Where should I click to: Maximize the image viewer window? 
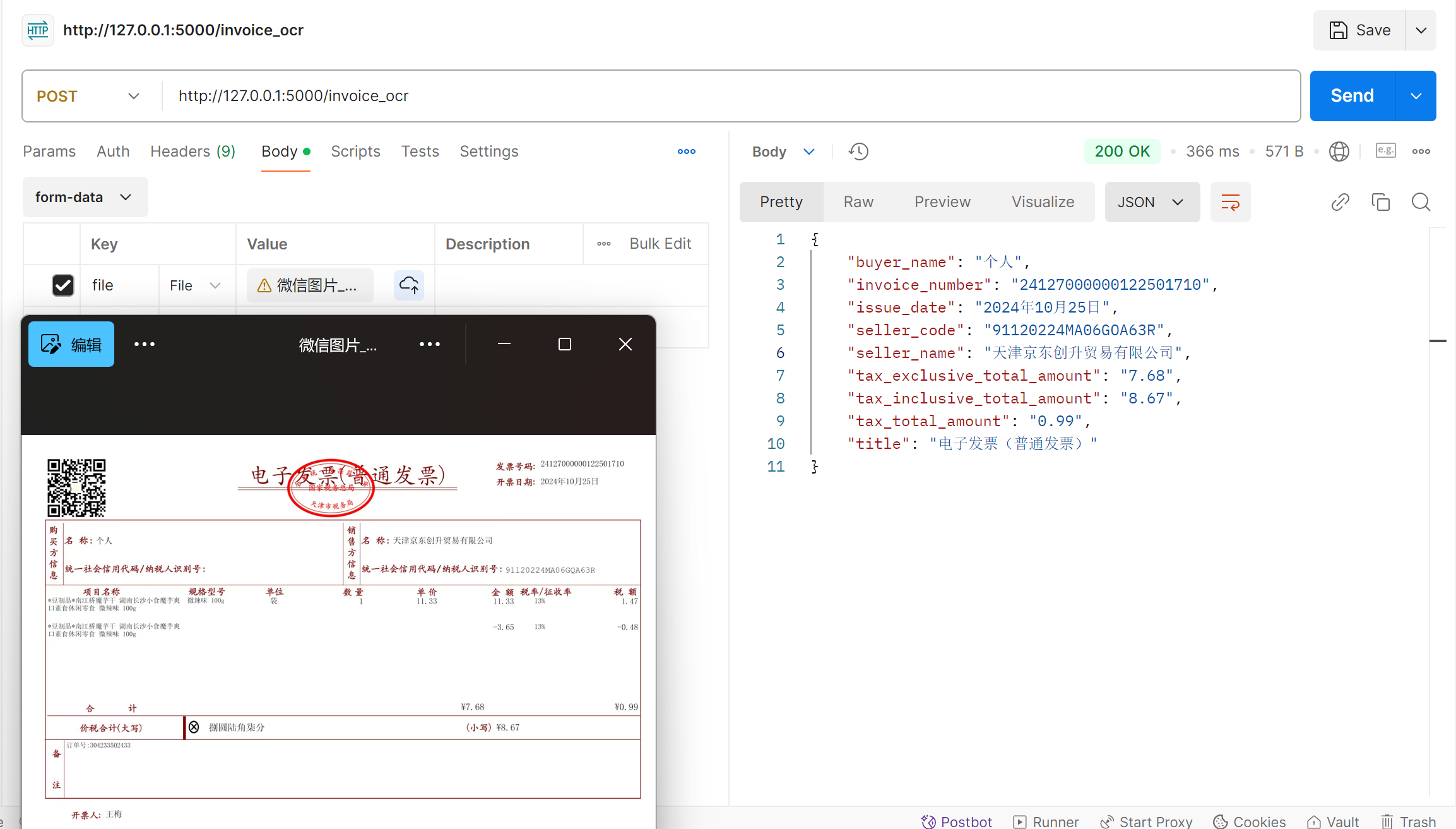565,344
